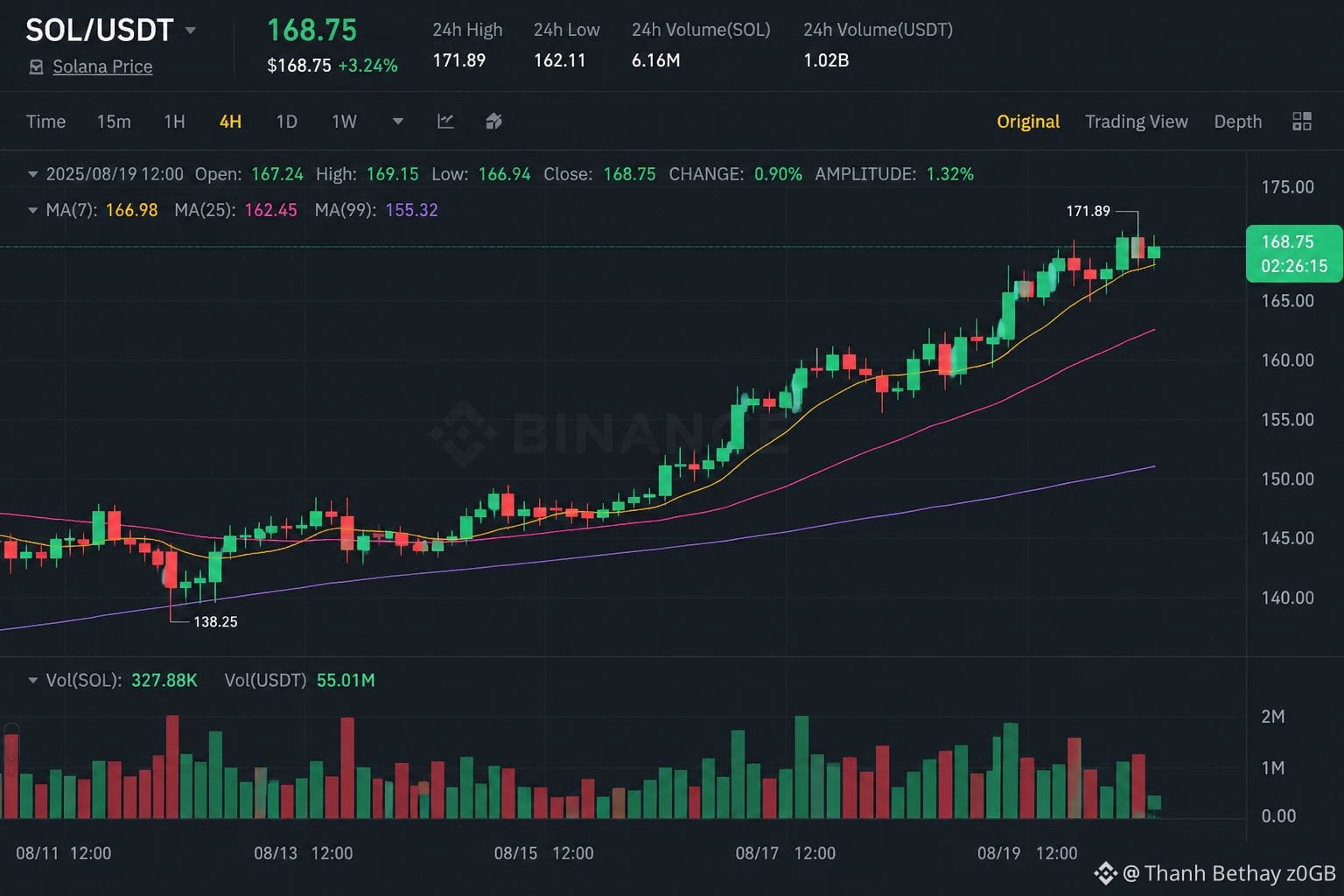1344x896 pixels.
Task: Switch to the 1H interval
Action: [x=174, y=122]
